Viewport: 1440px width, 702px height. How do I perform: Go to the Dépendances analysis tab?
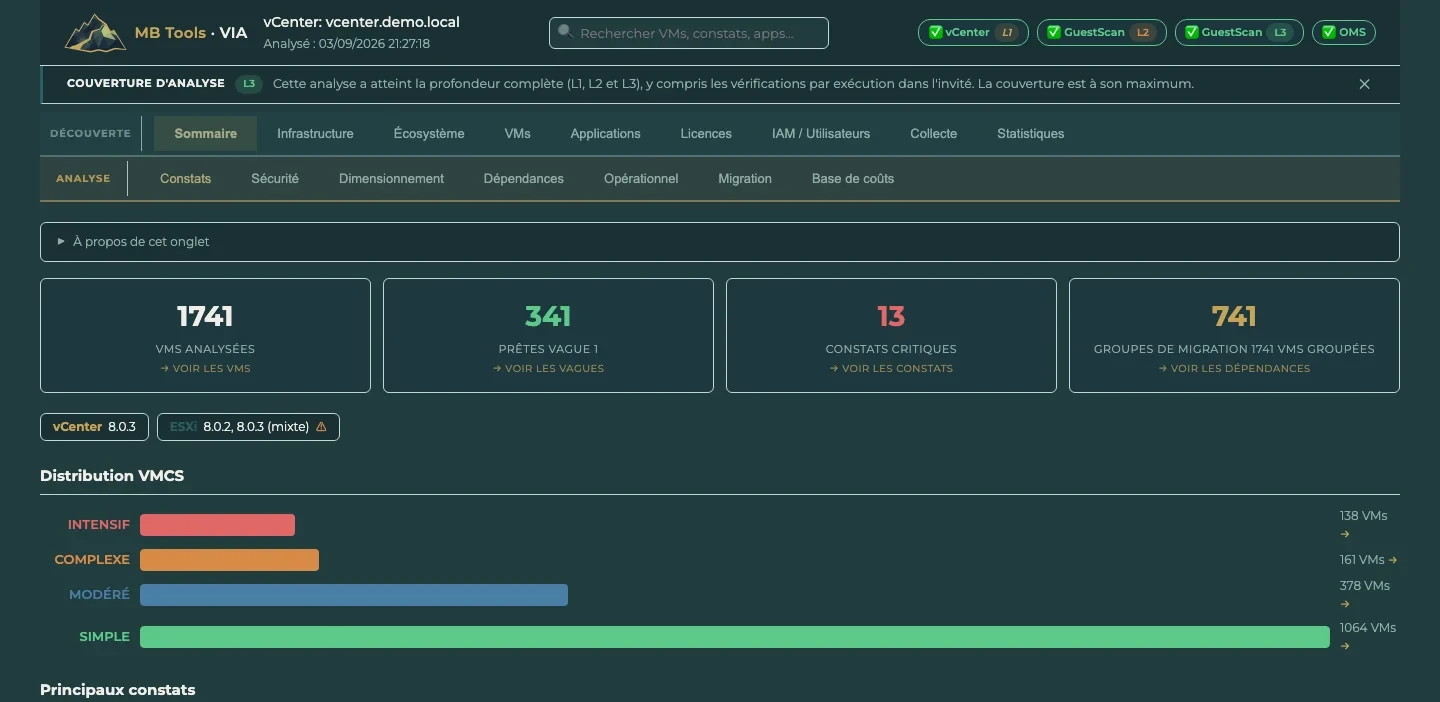(x=524, y=178)
